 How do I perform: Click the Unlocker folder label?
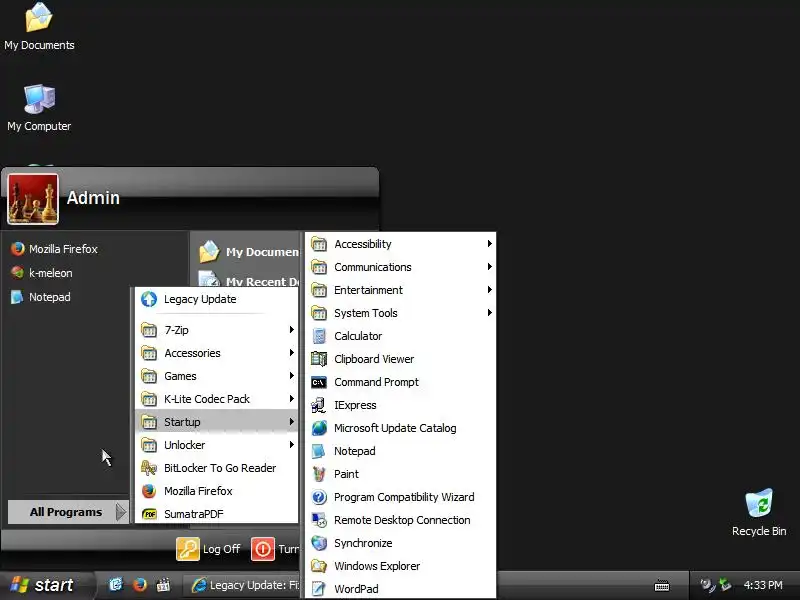[184, 445]
